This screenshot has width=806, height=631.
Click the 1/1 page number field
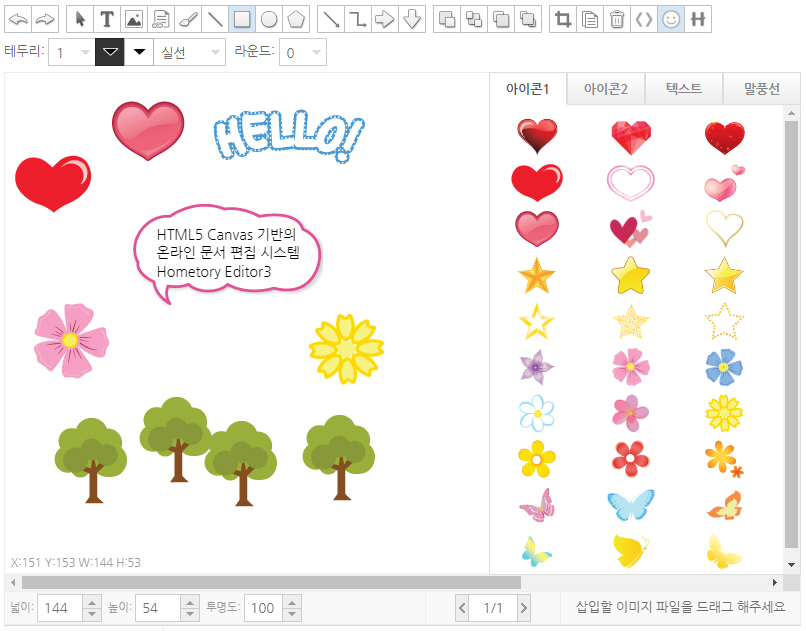(x=493, y=608)
